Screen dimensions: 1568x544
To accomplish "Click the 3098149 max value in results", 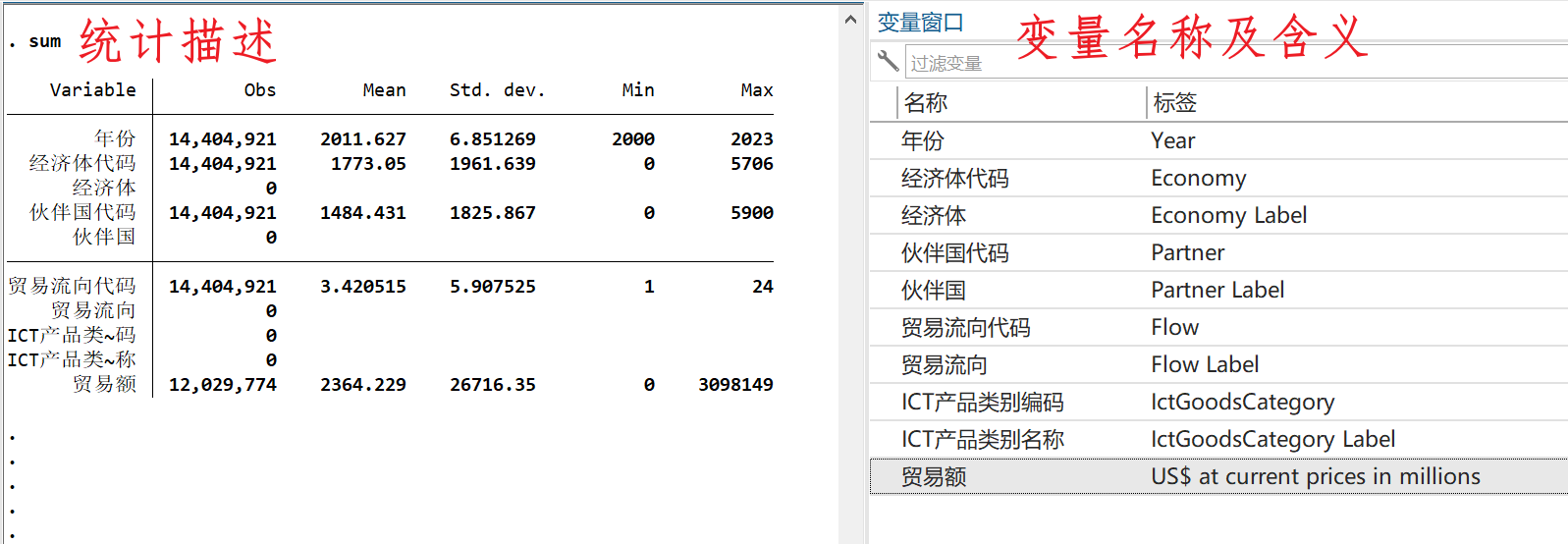I will click(x=735, y=384).
